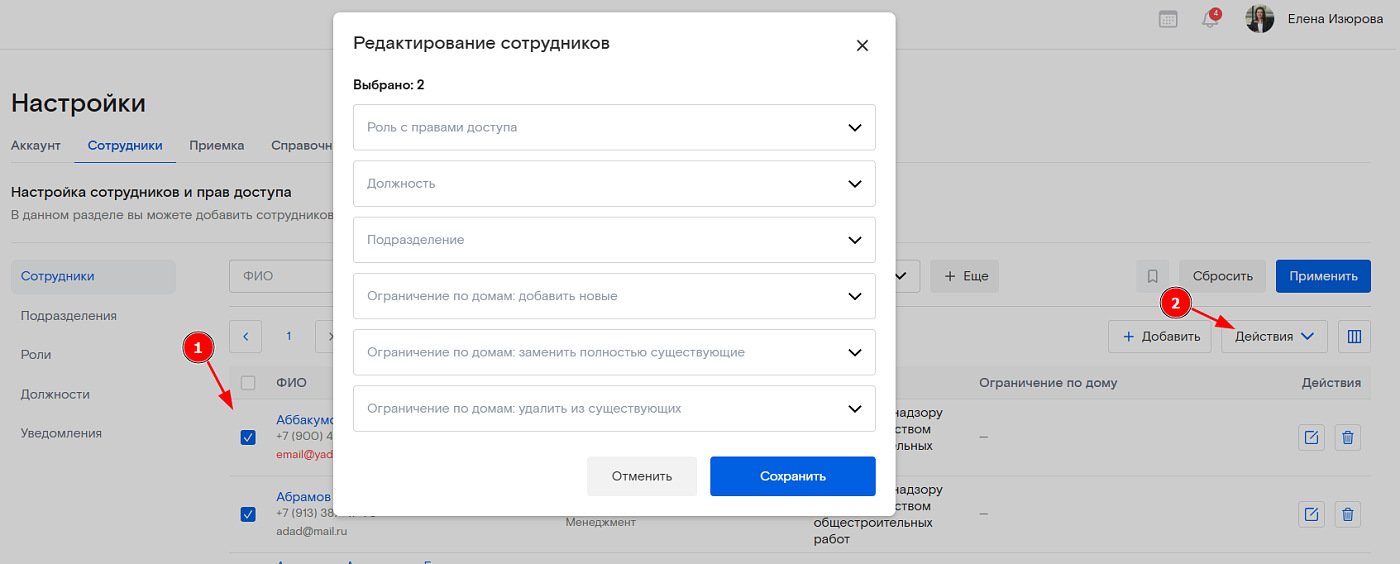Click Елена Изюрова profile avatar
The width and height of the screenshot is (1400, 564).
point(1260,19)
